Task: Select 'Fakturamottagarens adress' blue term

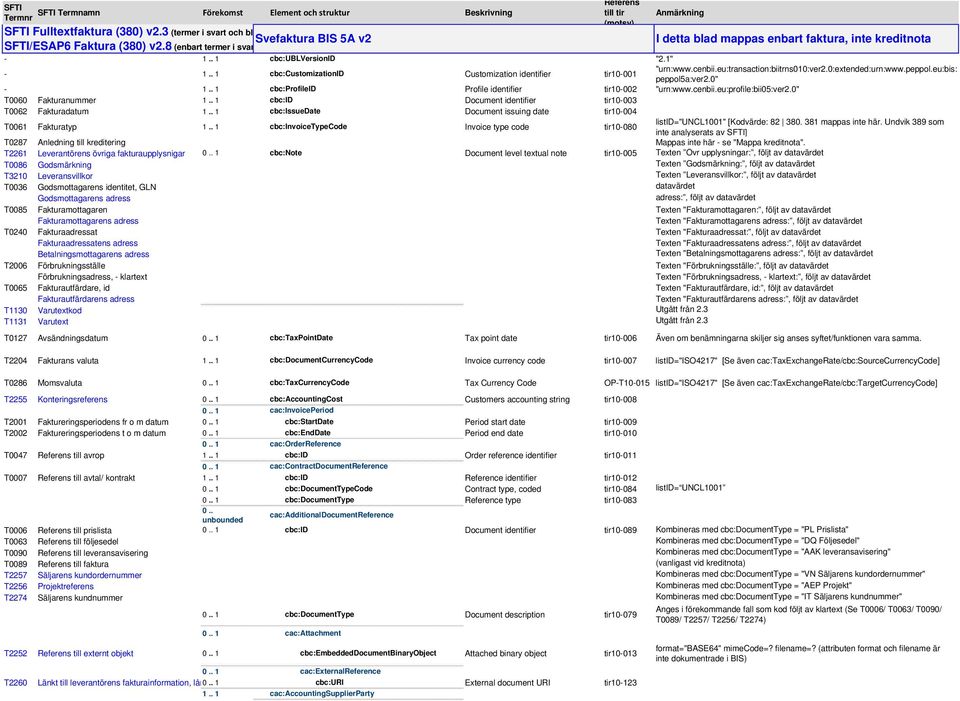Action: [88, 221]
